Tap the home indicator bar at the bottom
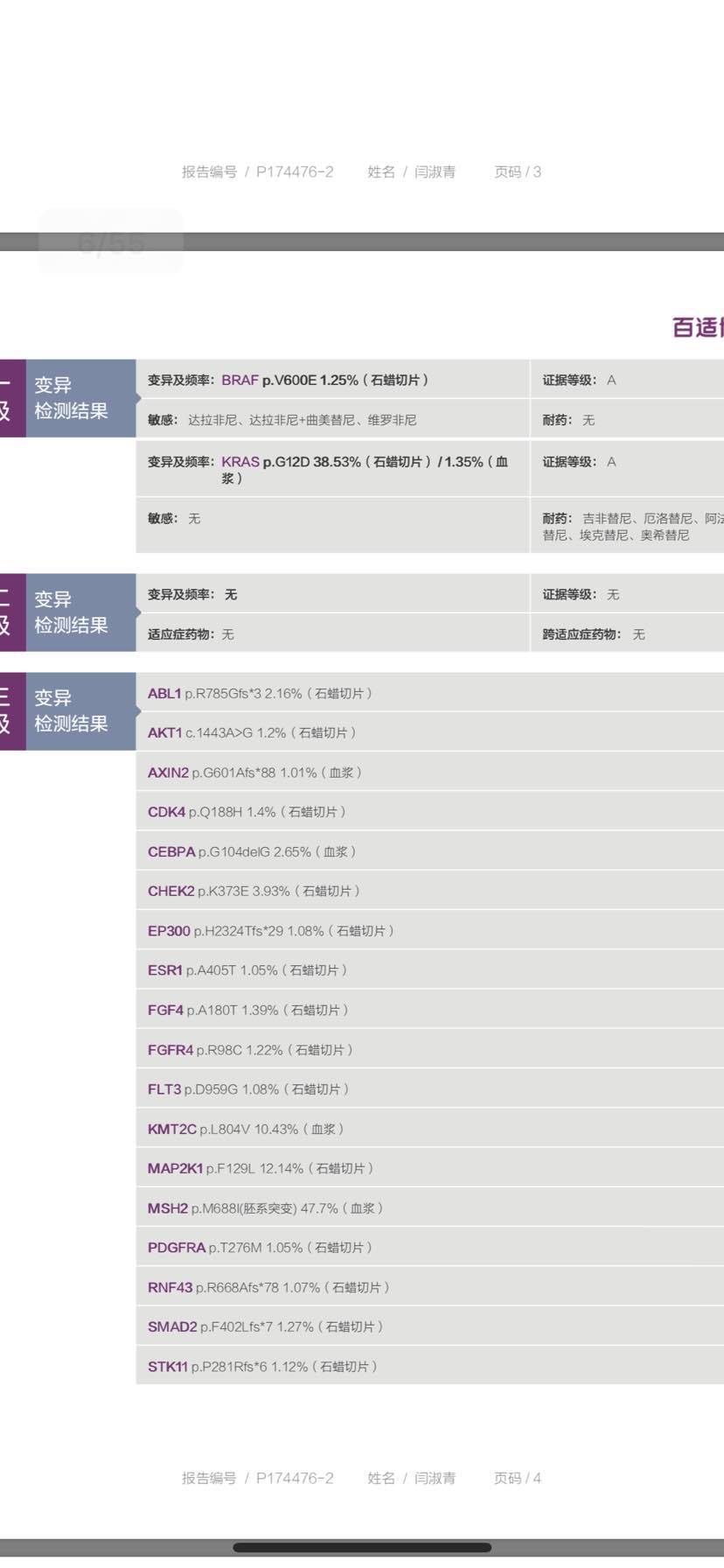724x1568 pixels. click(x=361, y=1547)
